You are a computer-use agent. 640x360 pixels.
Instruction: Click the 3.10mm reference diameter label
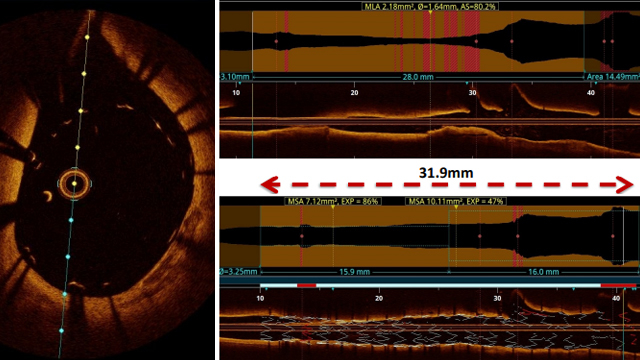pos(235,77)
